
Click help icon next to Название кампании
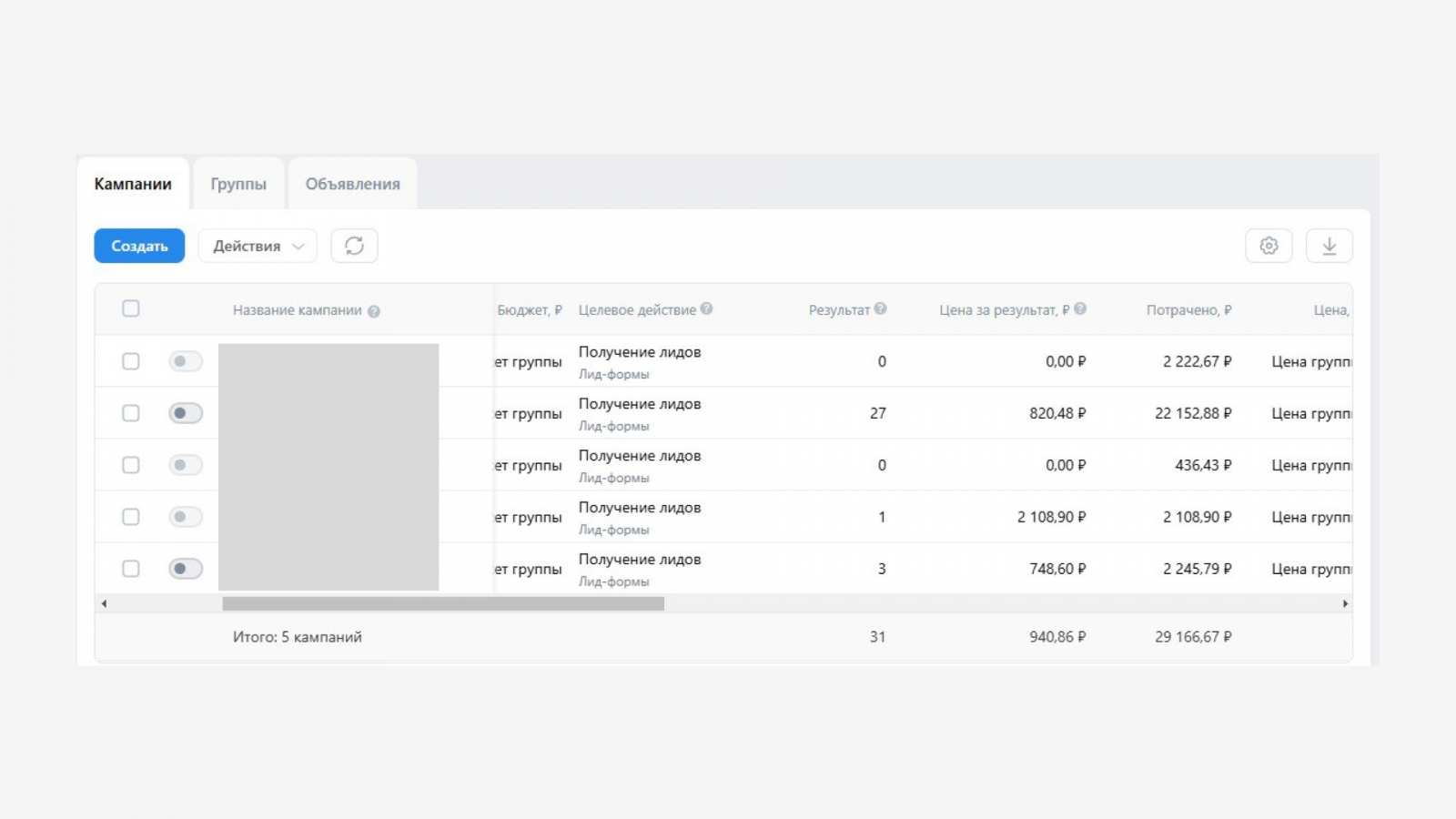(374, 311)
